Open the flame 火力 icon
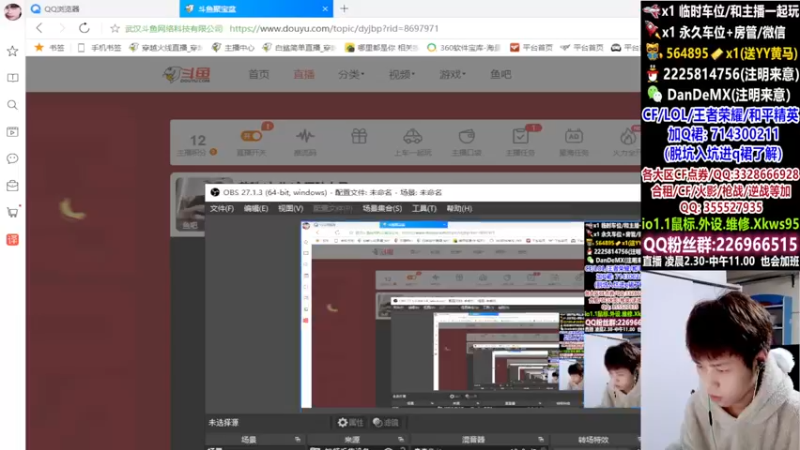This screenshot has height=450, width=800. [628, 136]
